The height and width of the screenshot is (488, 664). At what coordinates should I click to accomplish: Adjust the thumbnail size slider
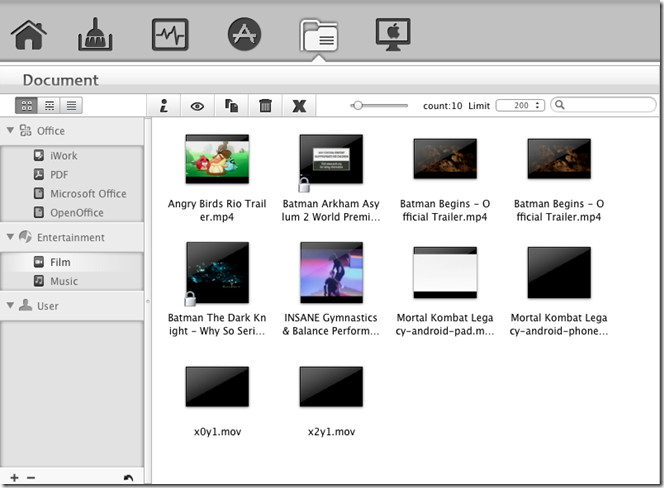(358, 105)
